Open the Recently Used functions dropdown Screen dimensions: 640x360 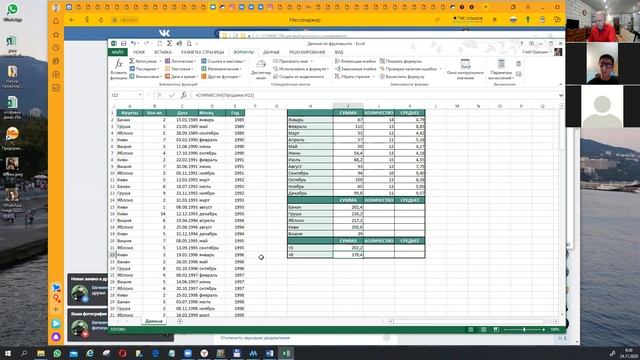[145, 69]
